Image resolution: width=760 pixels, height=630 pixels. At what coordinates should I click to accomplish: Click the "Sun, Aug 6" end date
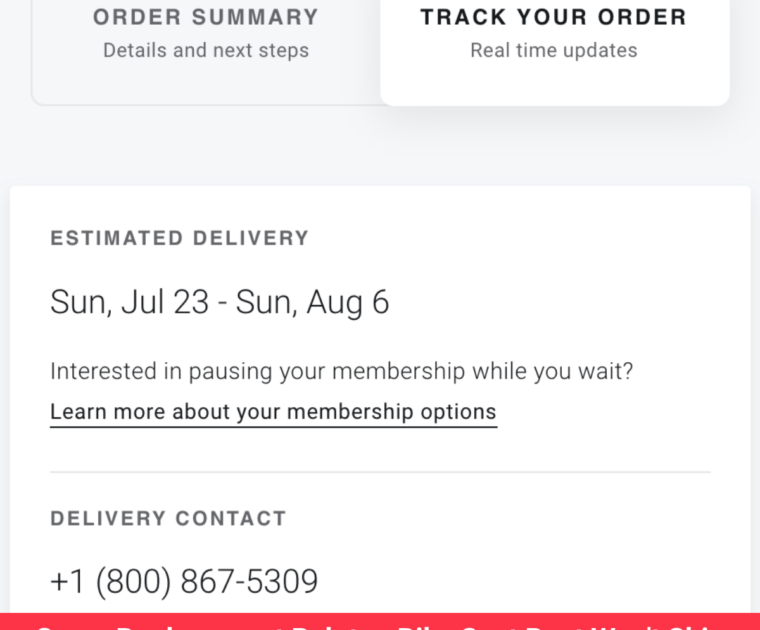tap(313, 302)
